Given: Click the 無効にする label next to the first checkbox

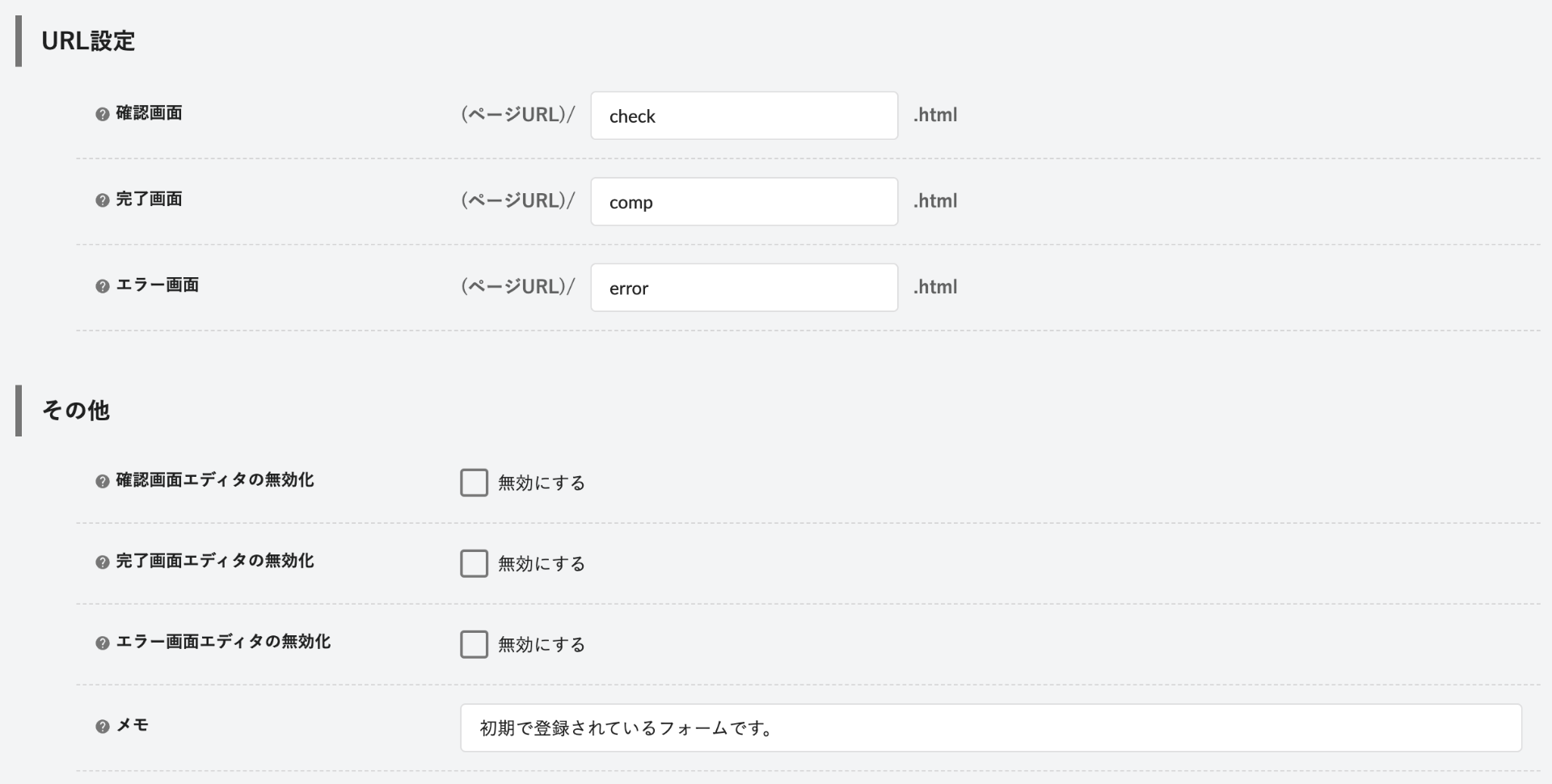Looking at the screenshot, I should click(541, 483).
